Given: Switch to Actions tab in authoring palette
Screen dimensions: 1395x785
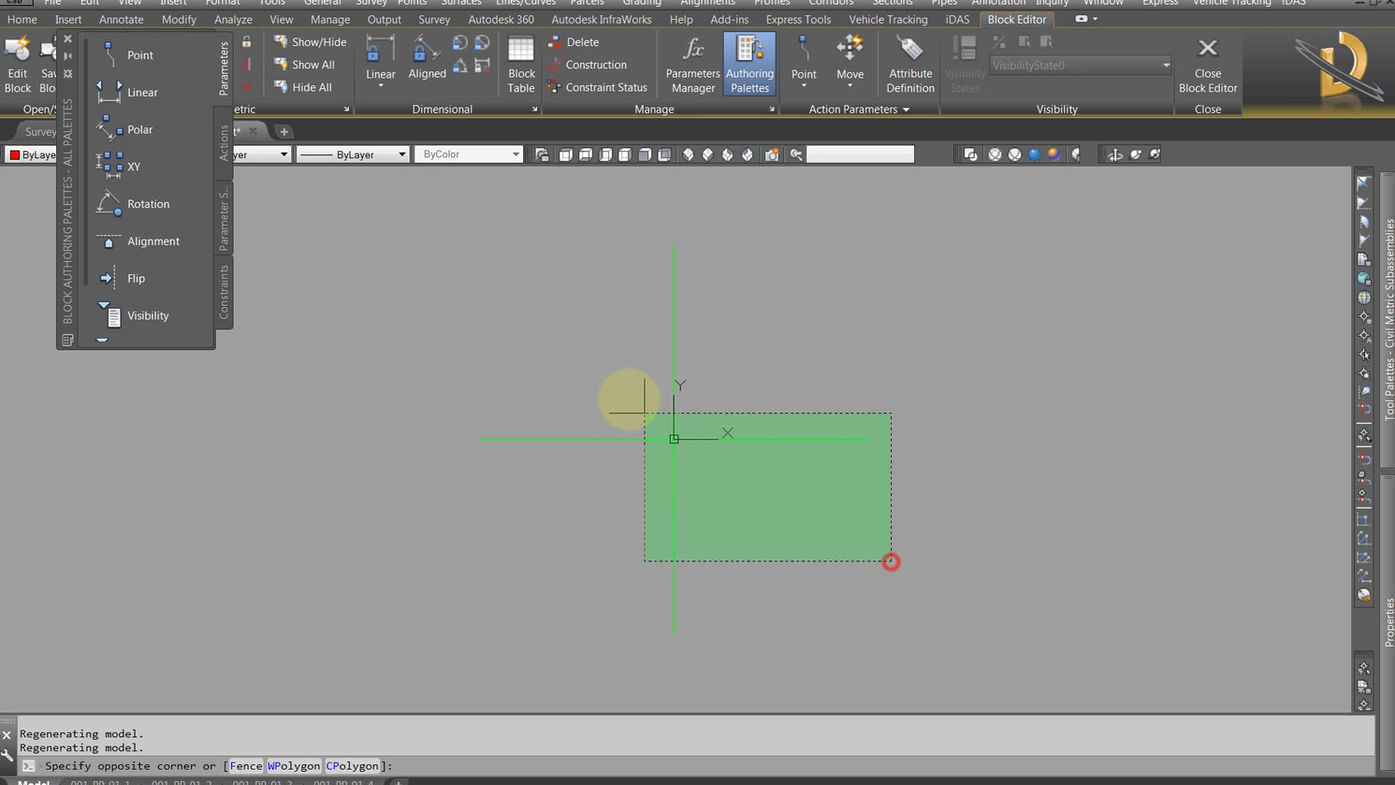Looking at the screenshot, I should [x=224, y=142].
